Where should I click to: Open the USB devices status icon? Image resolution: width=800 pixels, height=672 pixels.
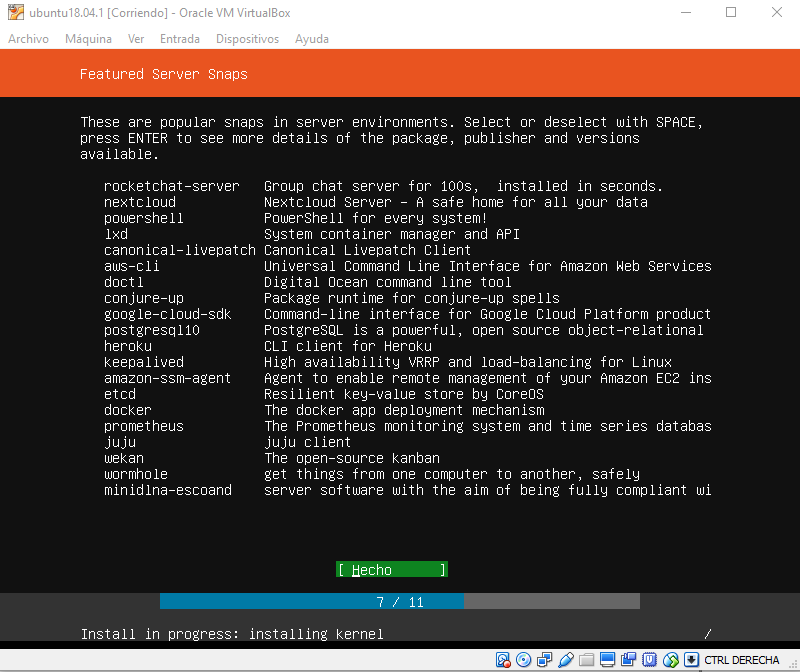(x=566, y=660)
